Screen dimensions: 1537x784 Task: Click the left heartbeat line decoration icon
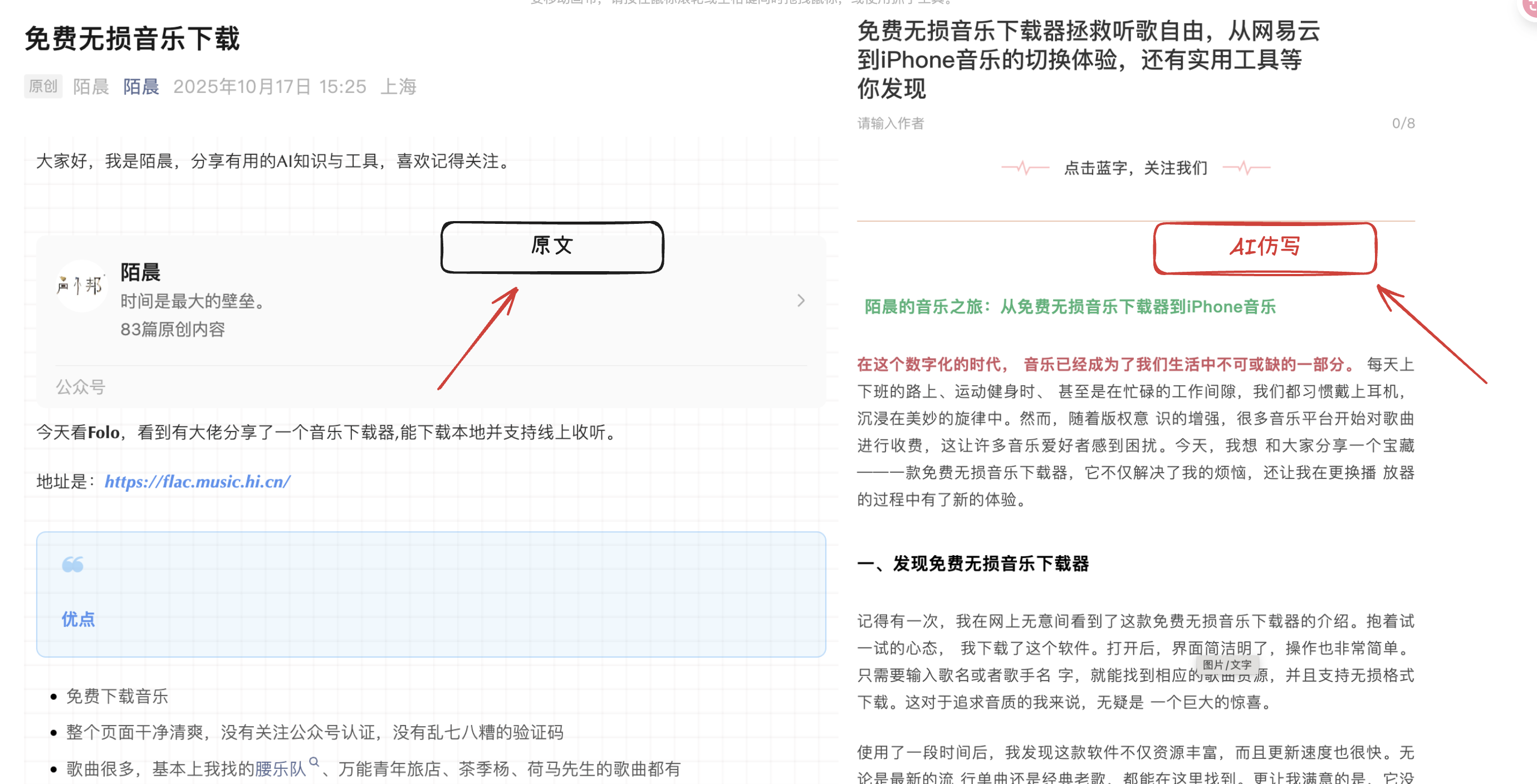[x=1025, y=168]
